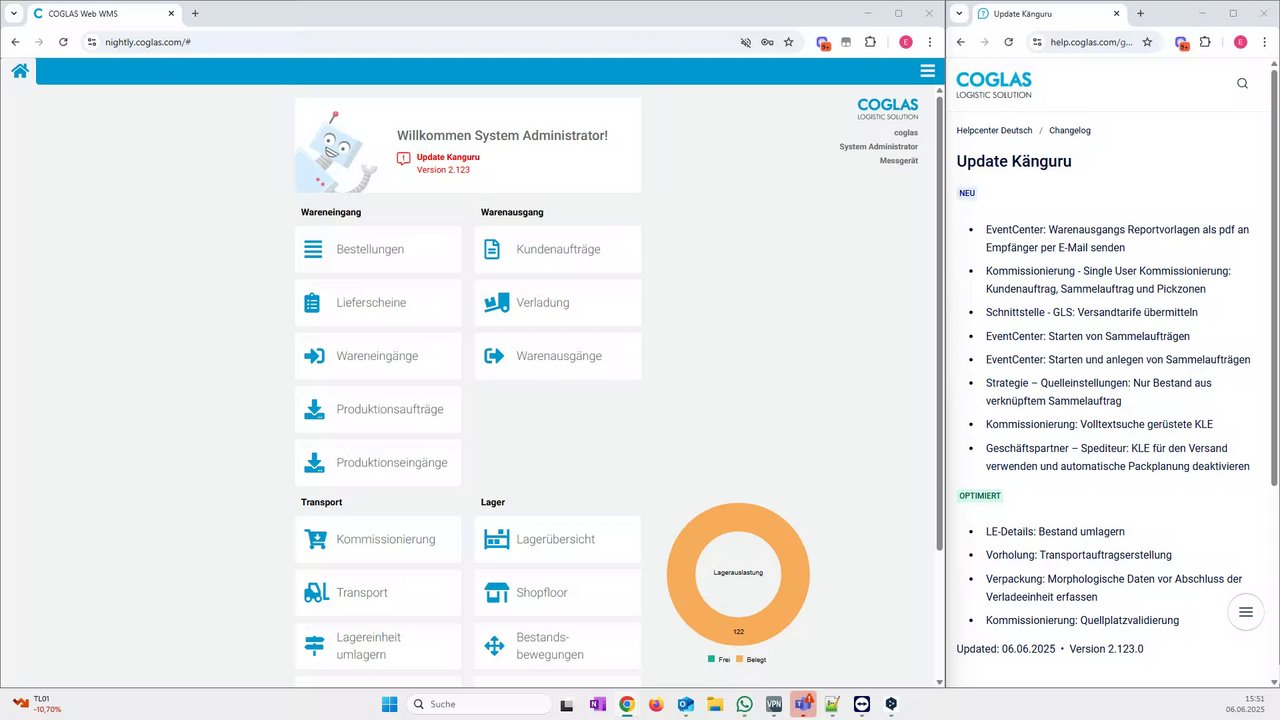
Task: Switch to Update Känguru tab
Action: pyautogui.click(x=1048, y=14)
